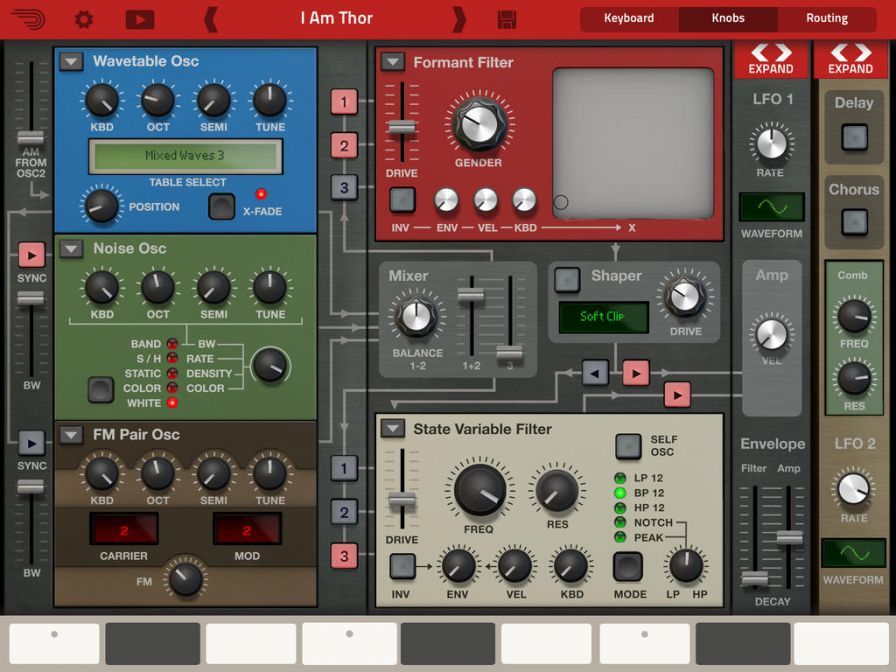The height and width of the screenshot is (672, 896).
Task: Go to the previous patch with left bracket arrow
Action: 210,19
